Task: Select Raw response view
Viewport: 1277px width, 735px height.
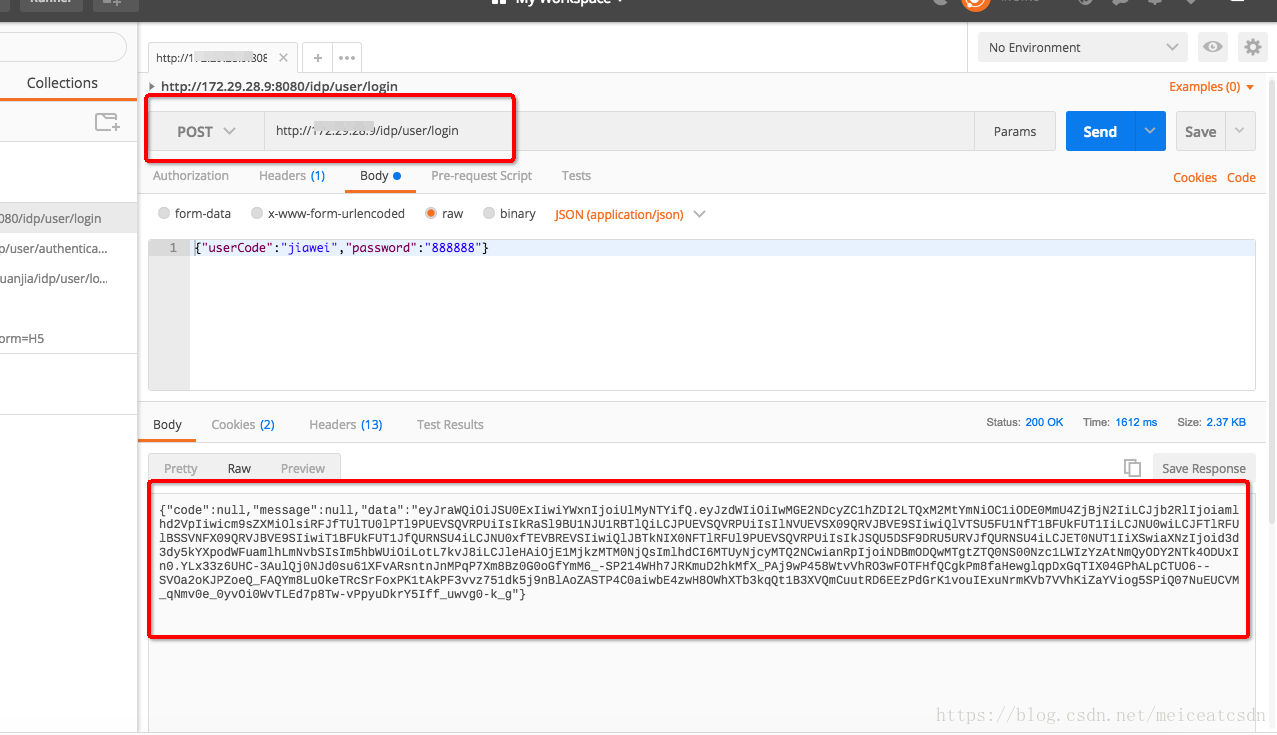Action: pos(239,468)
